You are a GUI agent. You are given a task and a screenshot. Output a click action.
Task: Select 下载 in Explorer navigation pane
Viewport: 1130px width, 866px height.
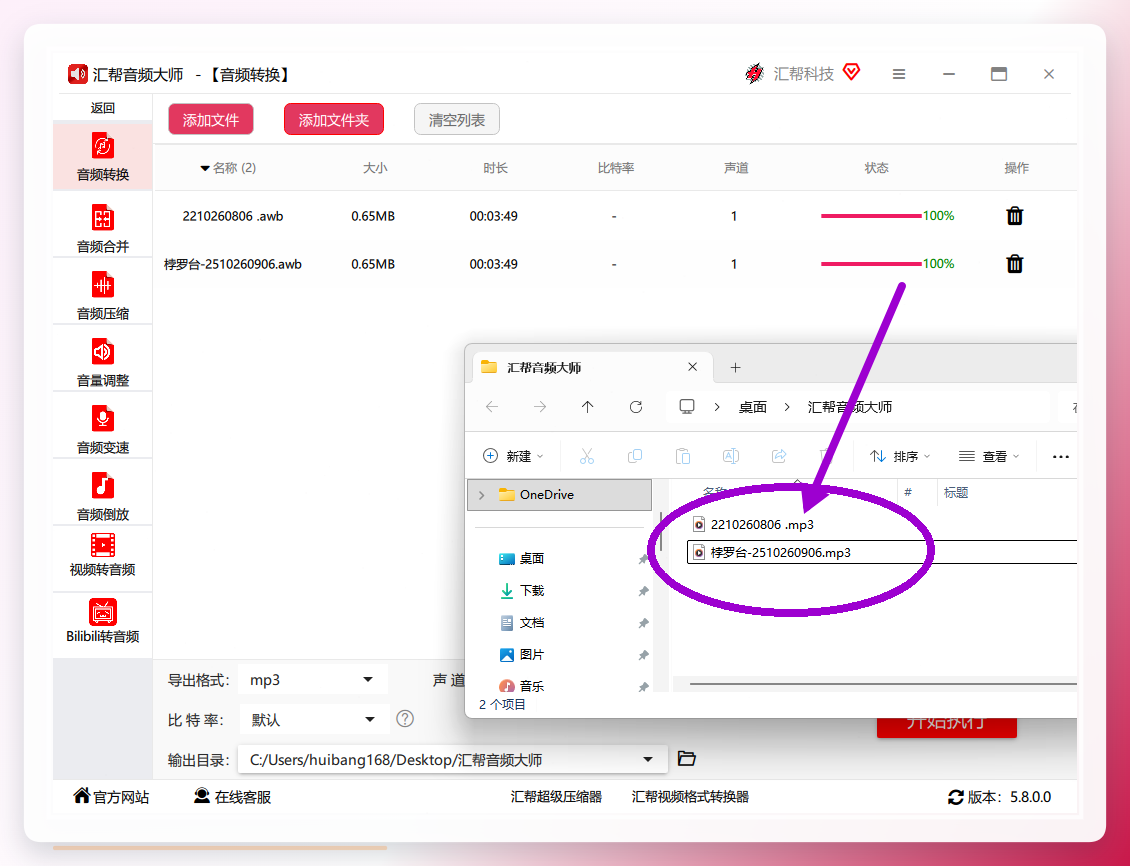click(532, 590)
